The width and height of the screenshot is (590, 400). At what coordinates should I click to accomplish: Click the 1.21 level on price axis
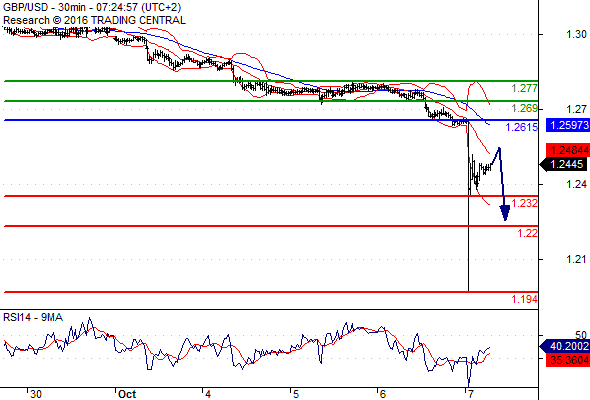click(576, 259)
